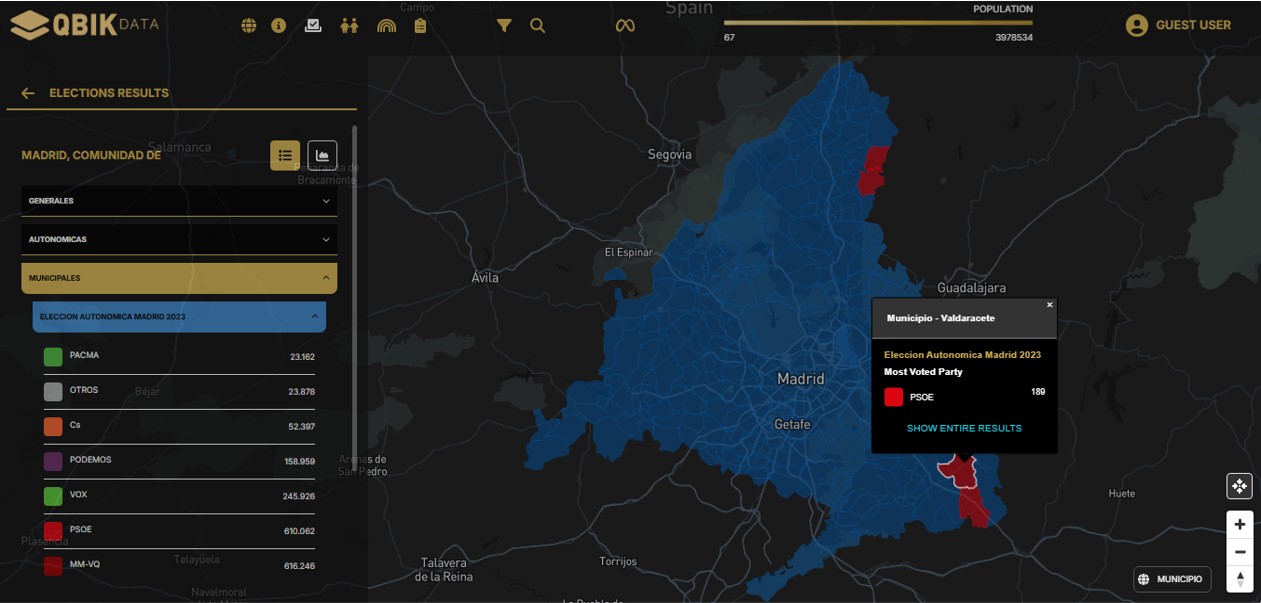Click the population maximum value 3978534
This screenshot has width=1261, height=603.
(x=1014, y=37)
